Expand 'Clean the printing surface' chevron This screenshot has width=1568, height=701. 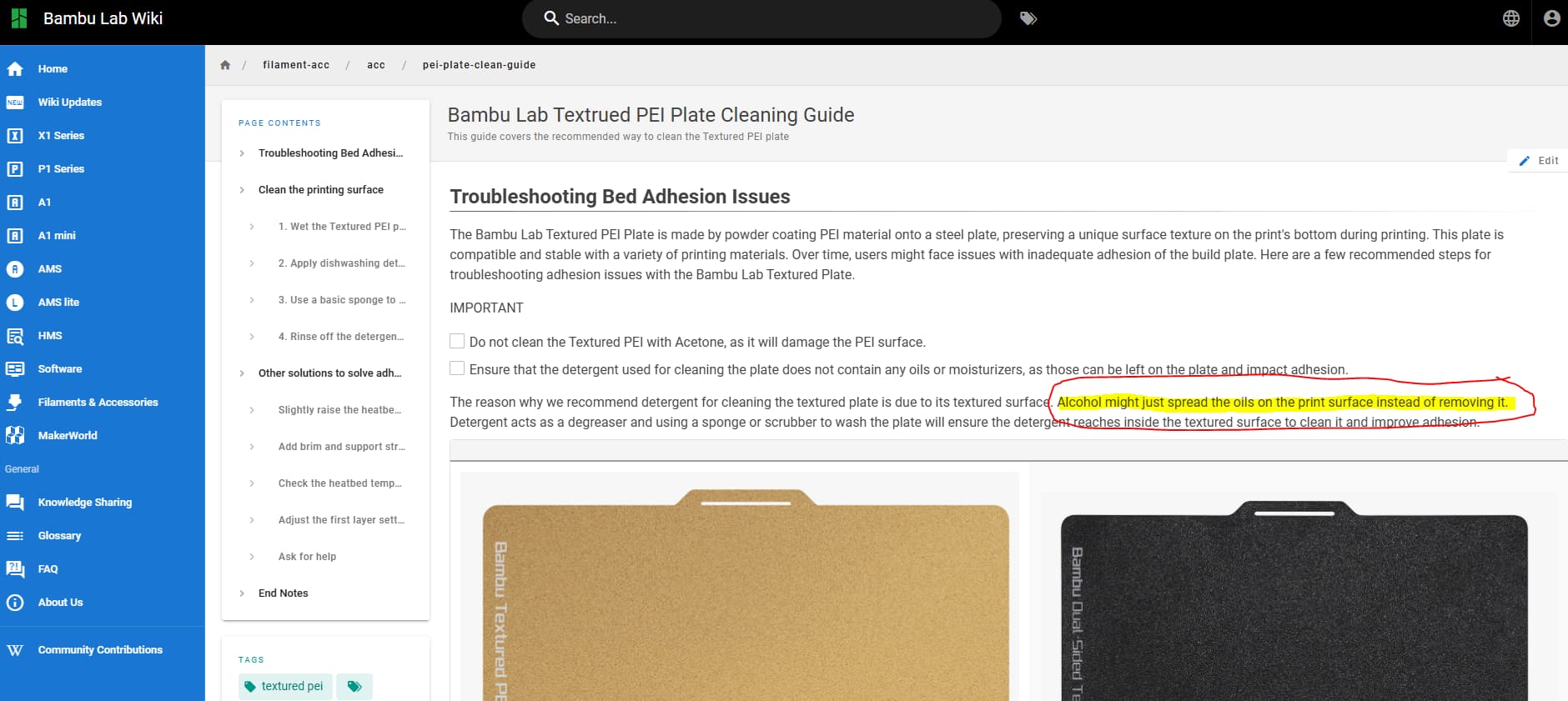click(x=242, y=190)
